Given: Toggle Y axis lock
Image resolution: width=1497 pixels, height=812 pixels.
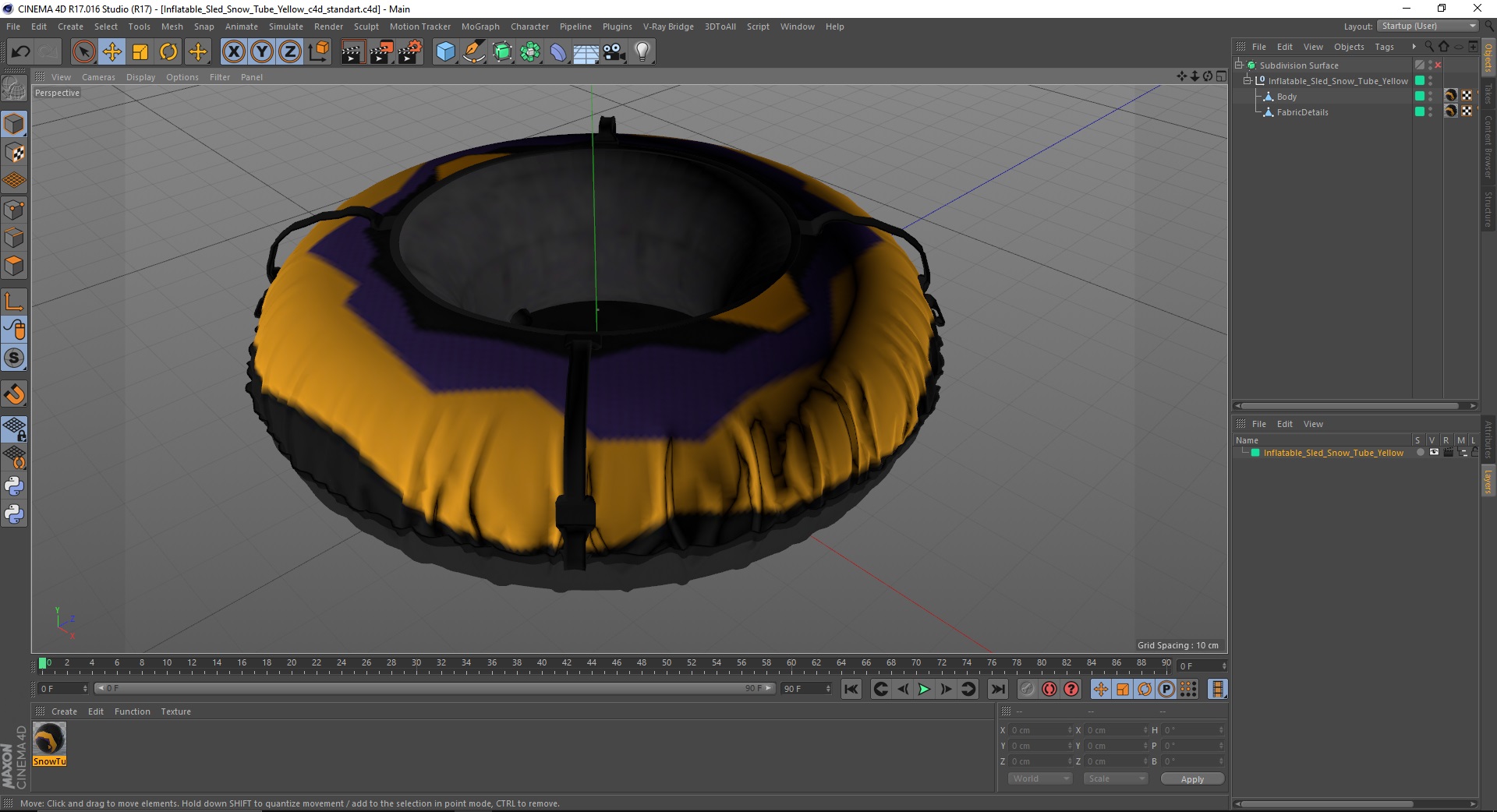Looking at the screenshot, I should coord(262,52).
